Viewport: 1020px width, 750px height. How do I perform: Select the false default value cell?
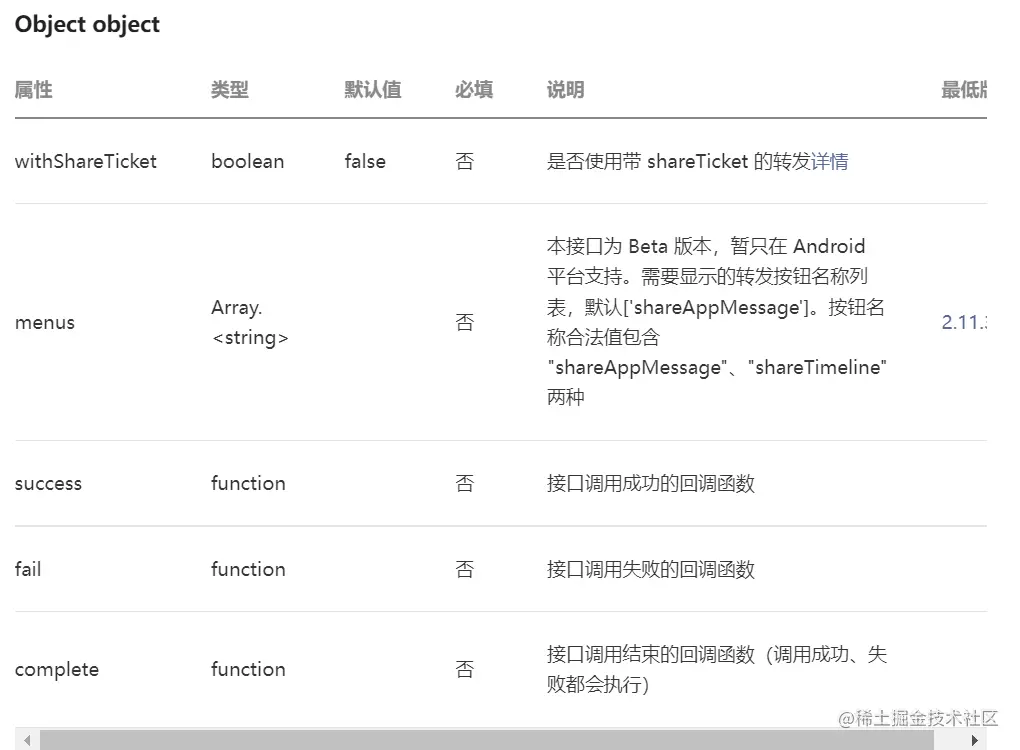tap(365, 161)
